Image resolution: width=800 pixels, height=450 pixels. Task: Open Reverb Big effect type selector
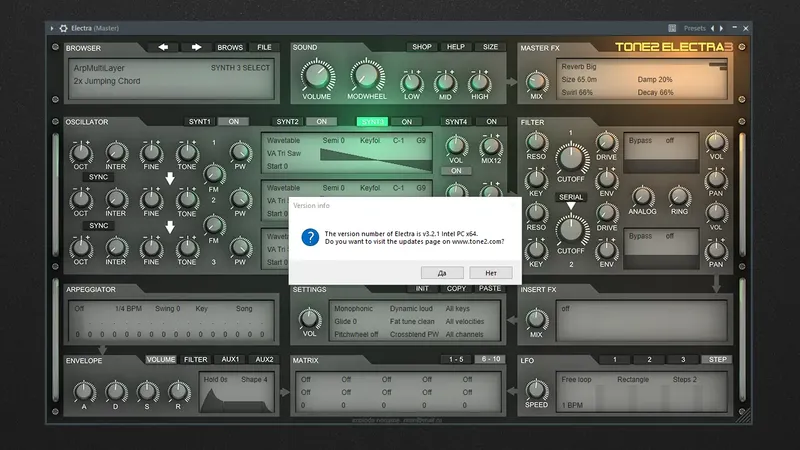(579, 66)
